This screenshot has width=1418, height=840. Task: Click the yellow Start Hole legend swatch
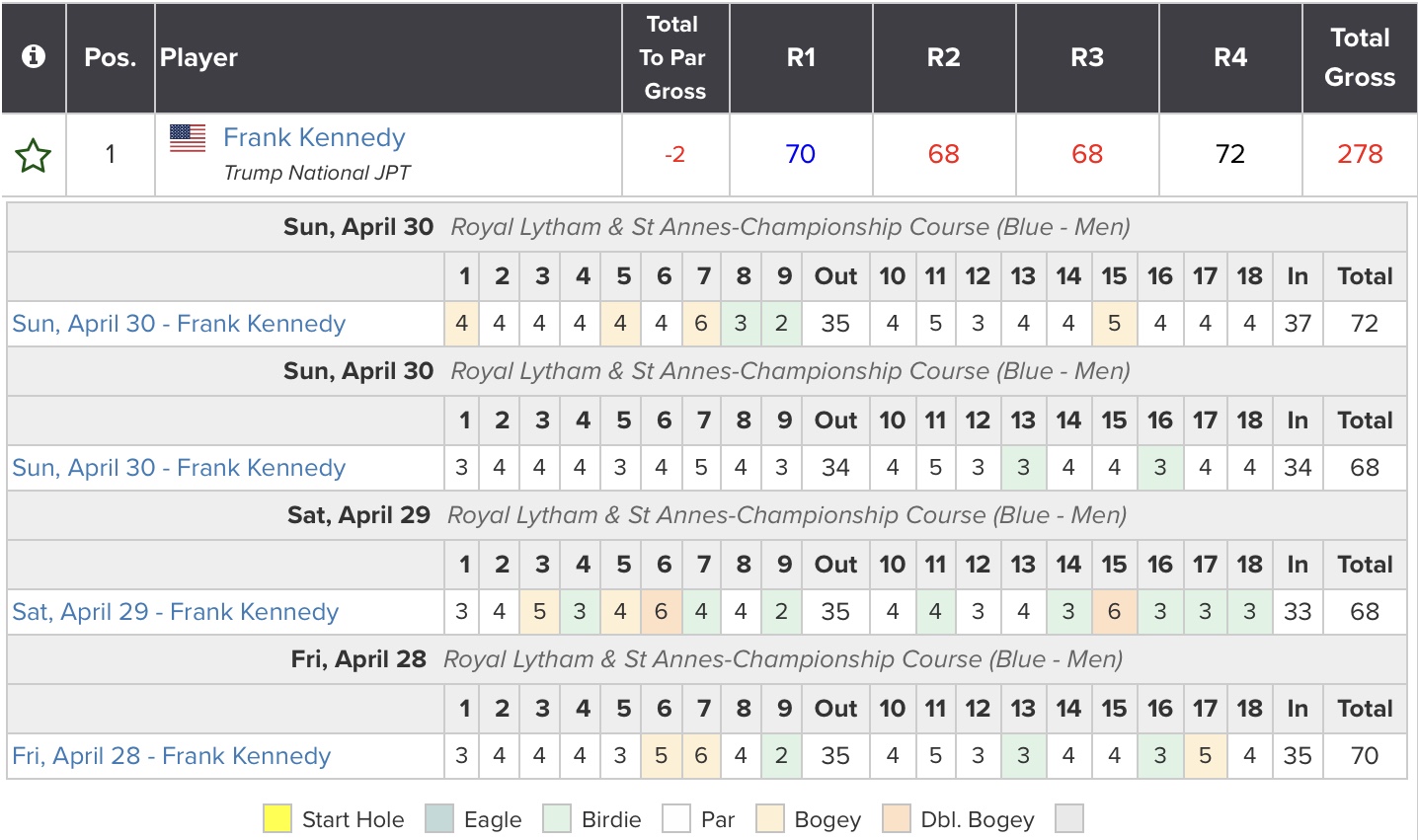point(277,819)
